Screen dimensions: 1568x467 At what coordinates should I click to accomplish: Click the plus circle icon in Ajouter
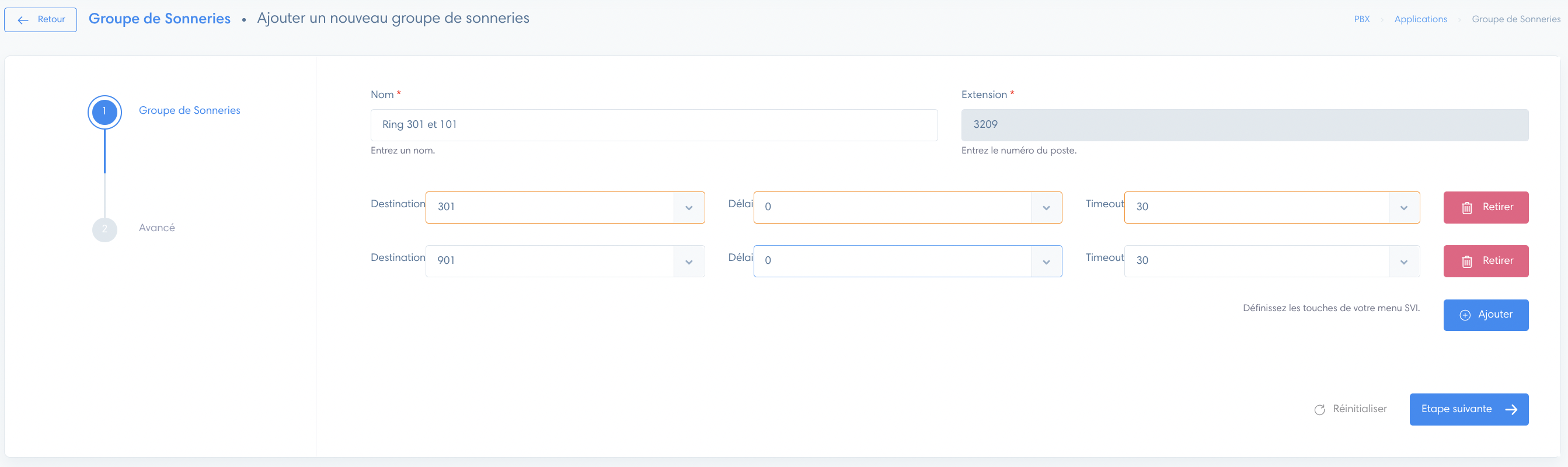click(x=1465, y=315)
